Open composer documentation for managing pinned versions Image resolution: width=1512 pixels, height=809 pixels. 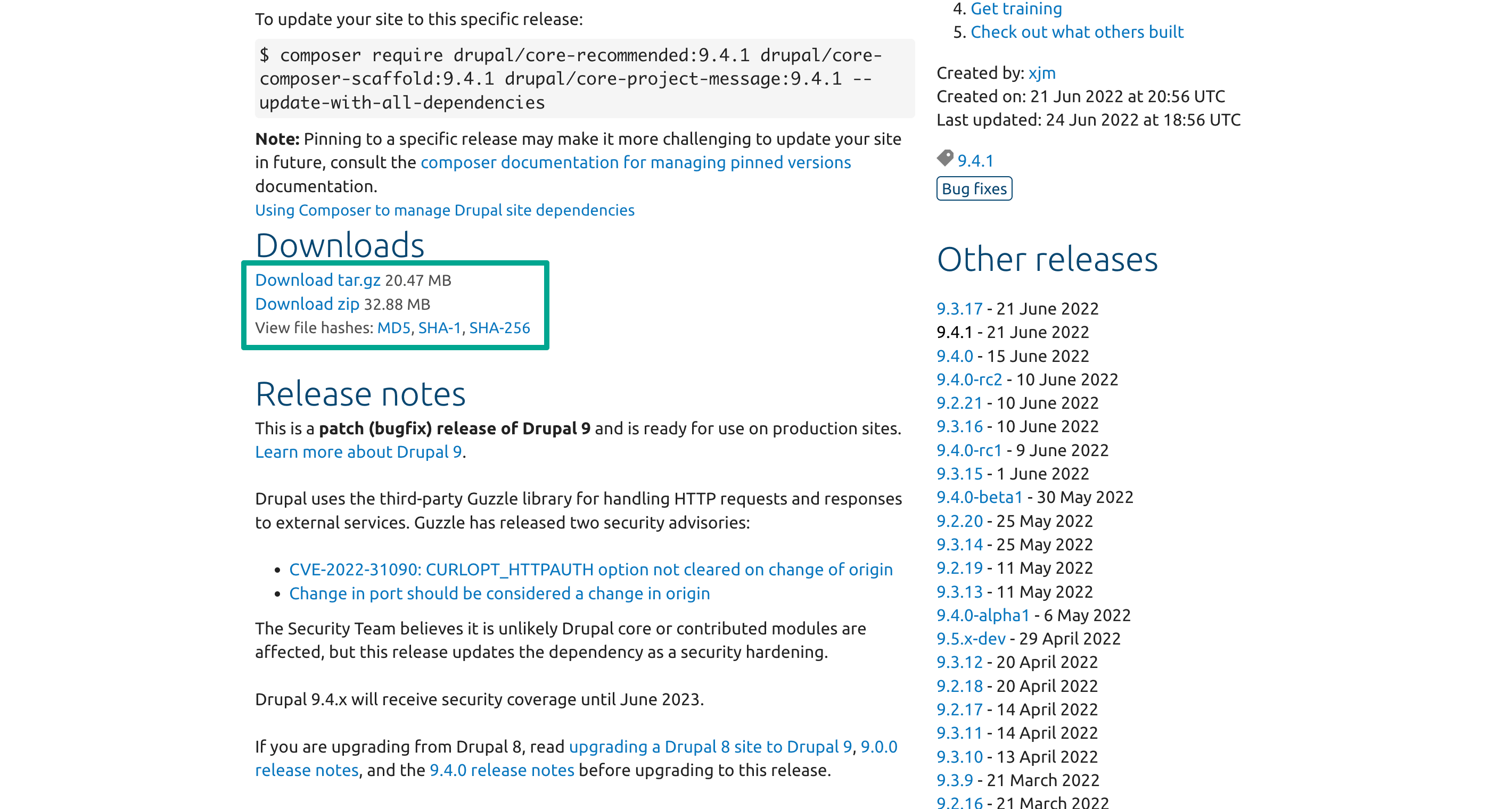pyautogui.click(x=636, y=162)
